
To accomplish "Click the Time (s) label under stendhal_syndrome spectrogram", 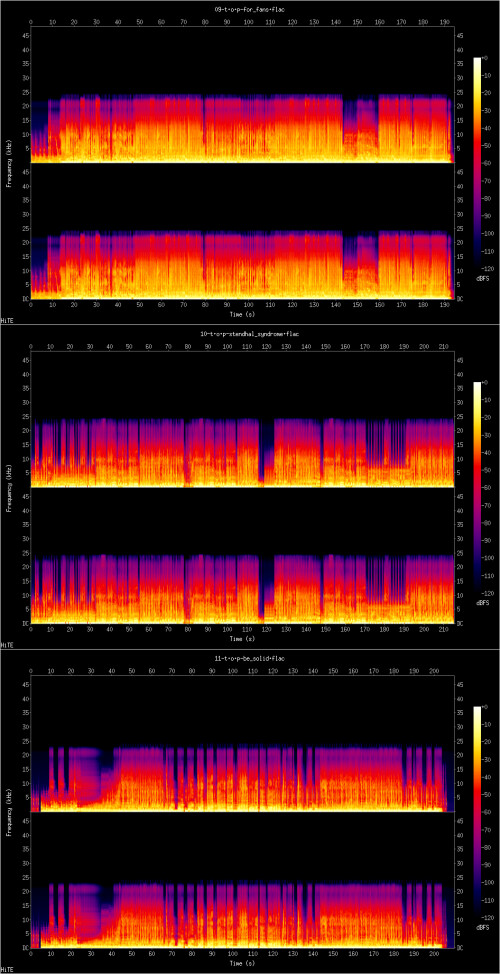I will (242, 639).
